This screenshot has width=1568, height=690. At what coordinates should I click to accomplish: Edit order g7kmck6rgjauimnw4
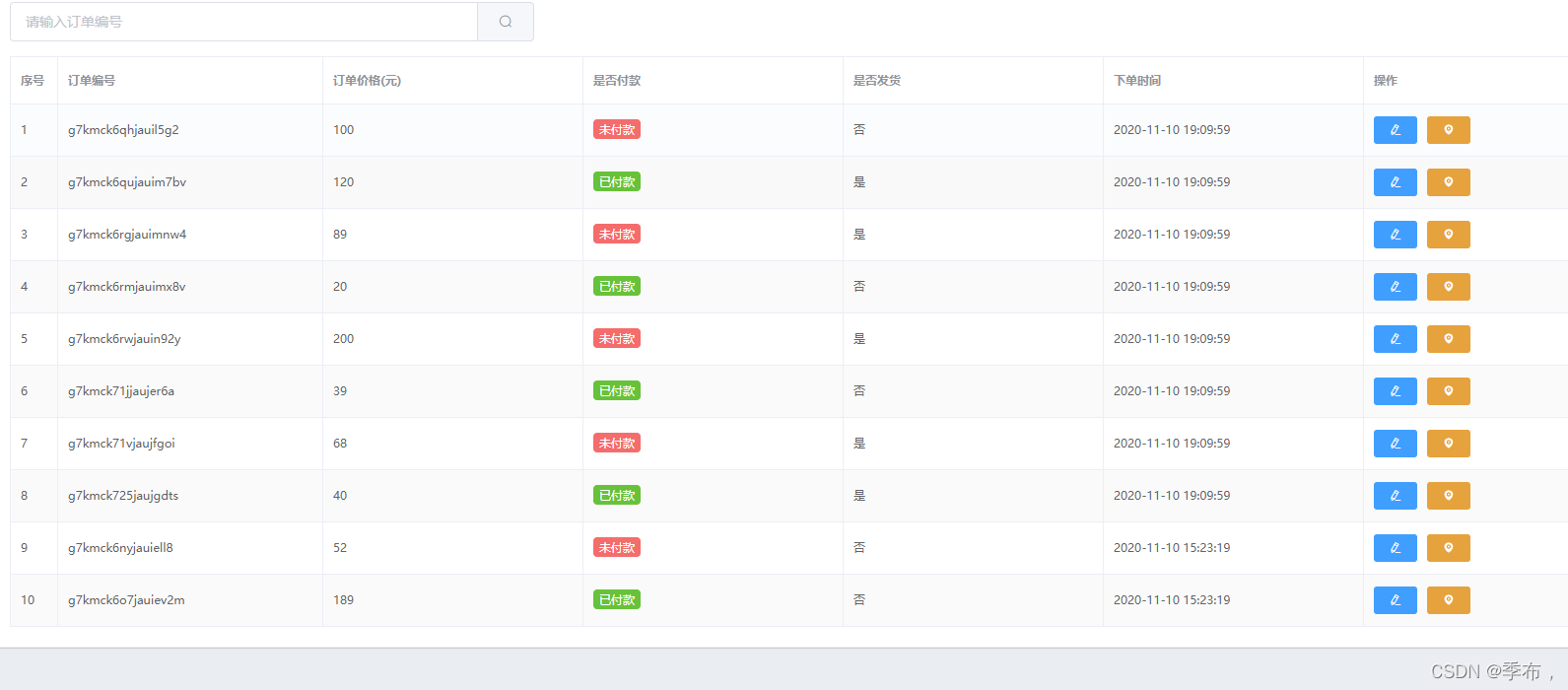(1395, 235)
